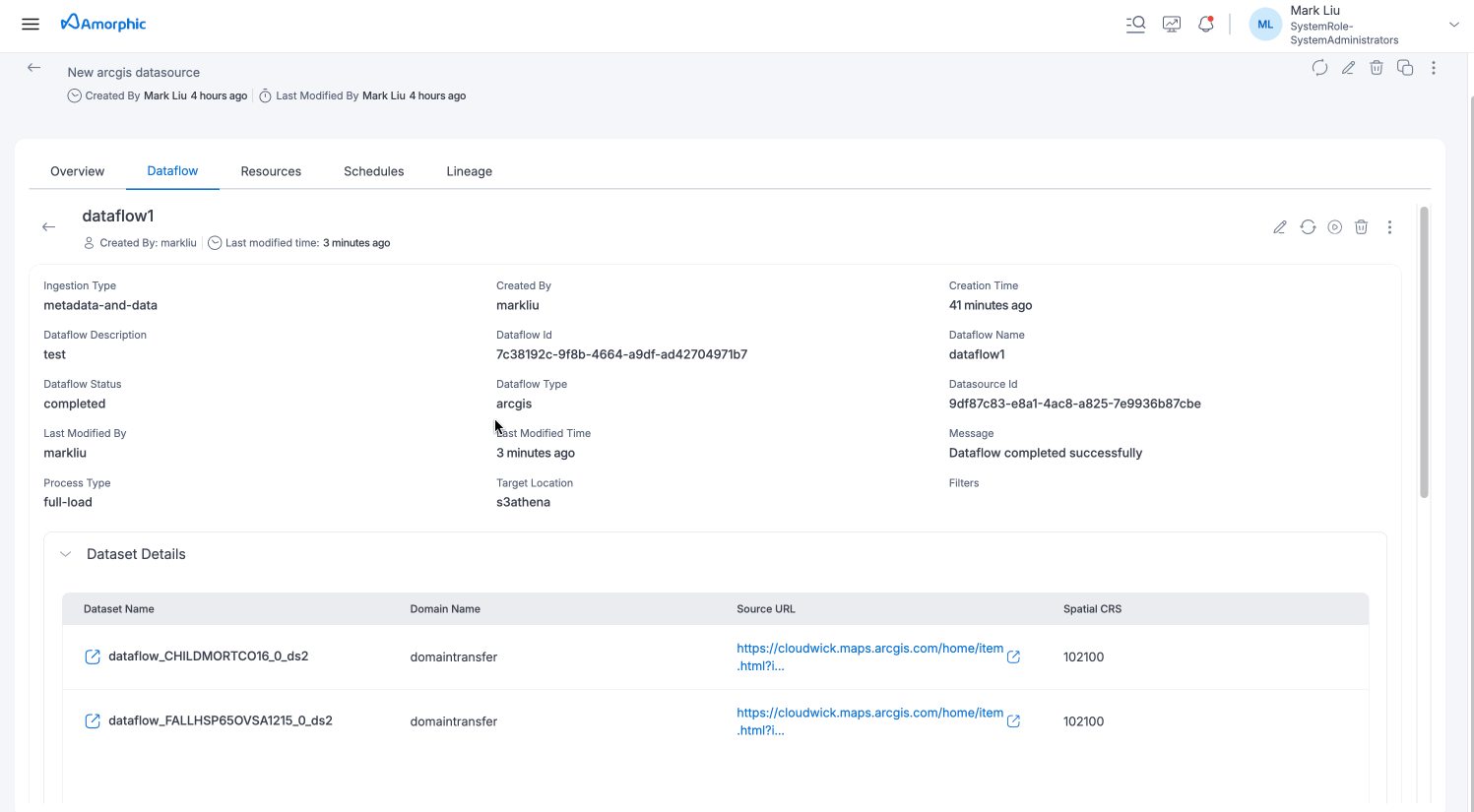Image resolution: width=1474 pixels, height=812 pixels.
Task: Open the kebab menu next to dataflow1
Action: pyautogui.click(x=1389, y=226)
